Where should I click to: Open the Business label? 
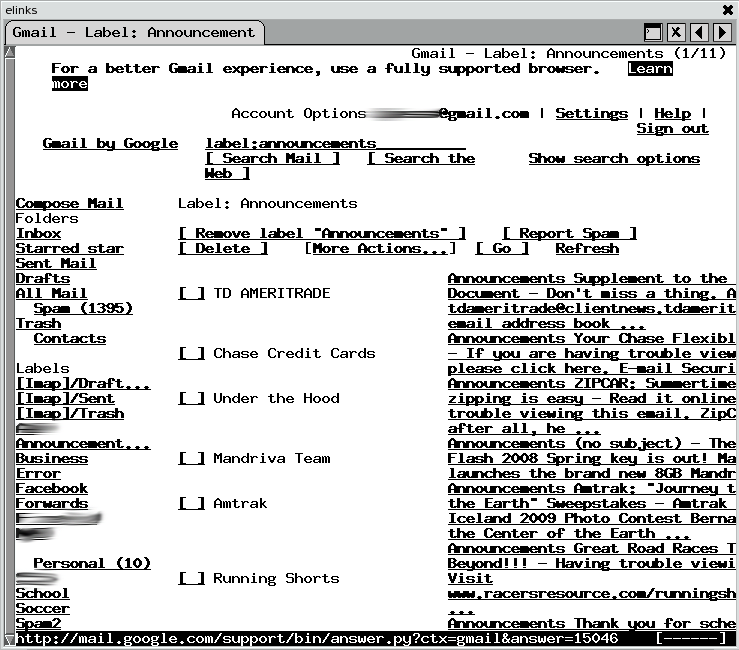(51, 458)
